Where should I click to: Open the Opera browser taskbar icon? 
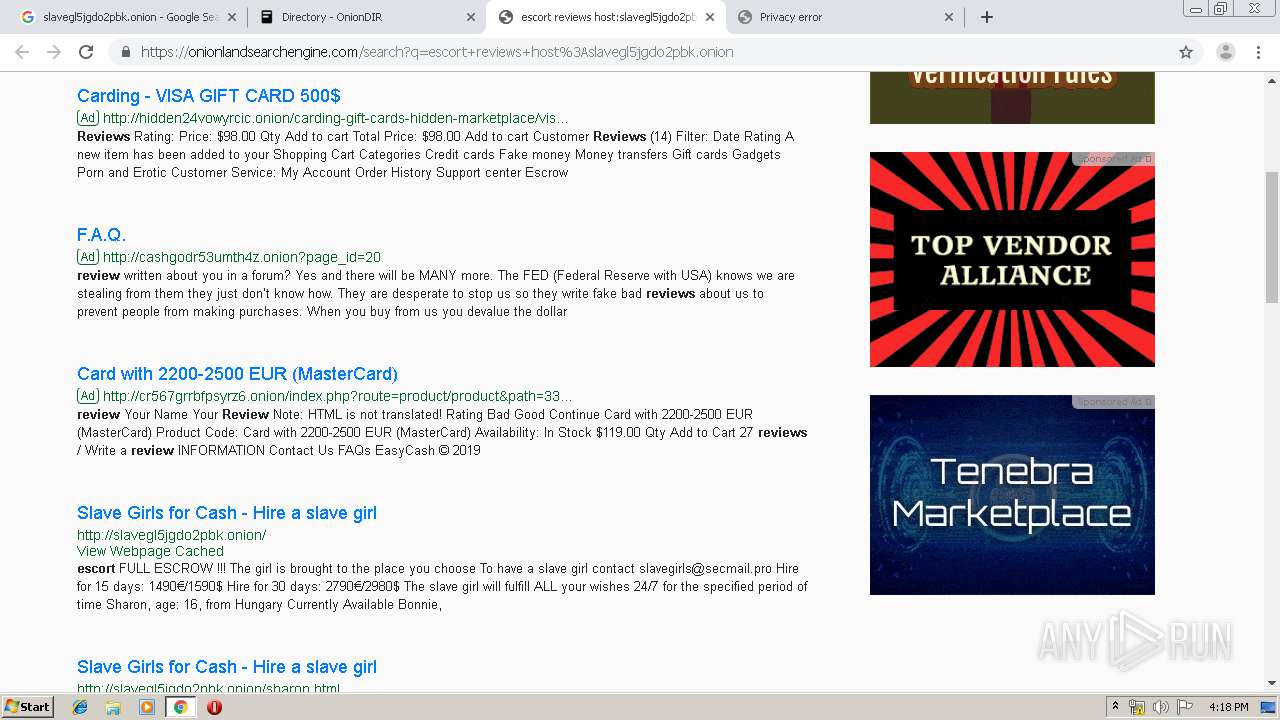point(214,707)
